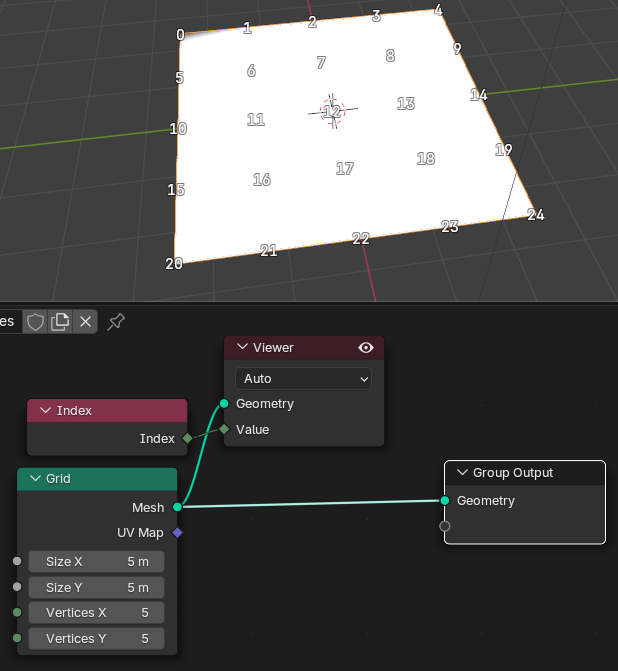Screen dimensions: 618x671
Task: Toggle the fake user shield icon
Action: pos(35,321)
